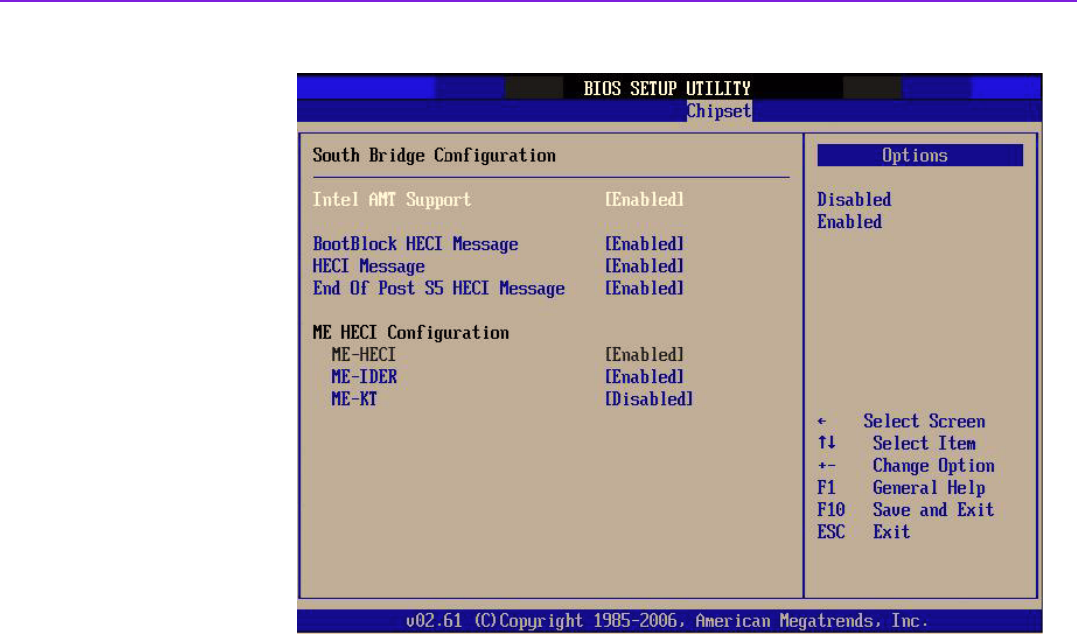Open the ME-IDER Enabled value

coord(644,377)
